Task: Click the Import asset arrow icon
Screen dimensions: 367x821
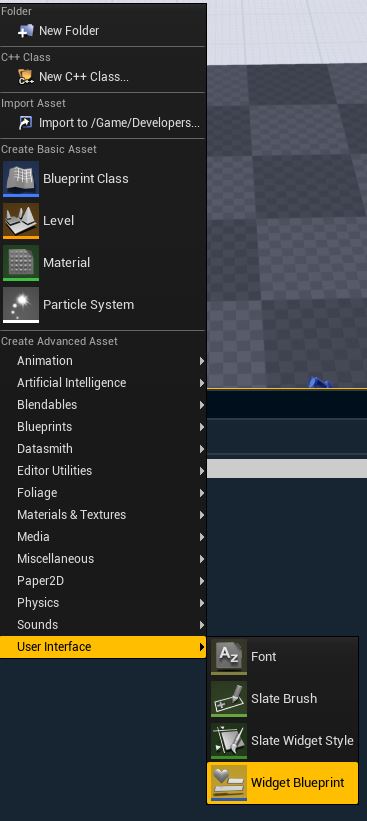Action: 25,123
